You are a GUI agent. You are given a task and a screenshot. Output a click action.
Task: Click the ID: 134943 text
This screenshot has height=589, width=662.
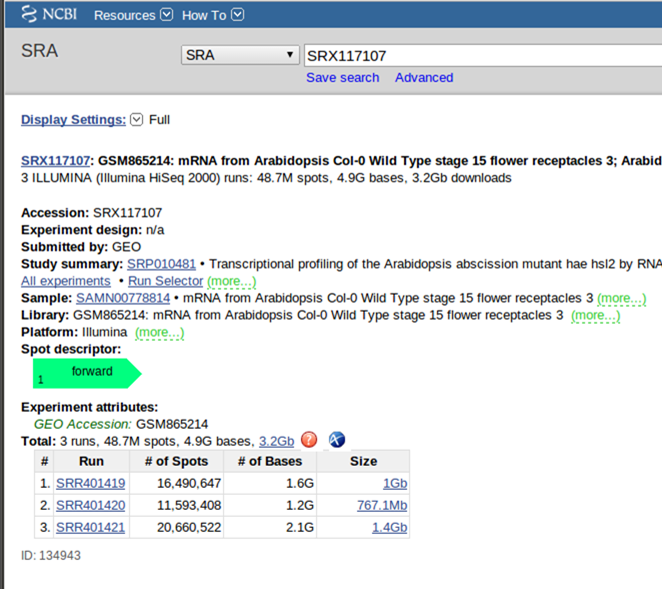(x=51, y=556)
